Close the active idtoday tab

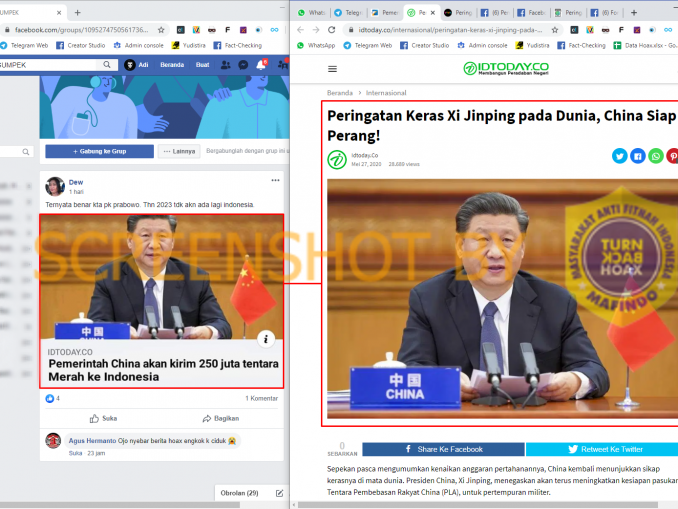[433, 13]
